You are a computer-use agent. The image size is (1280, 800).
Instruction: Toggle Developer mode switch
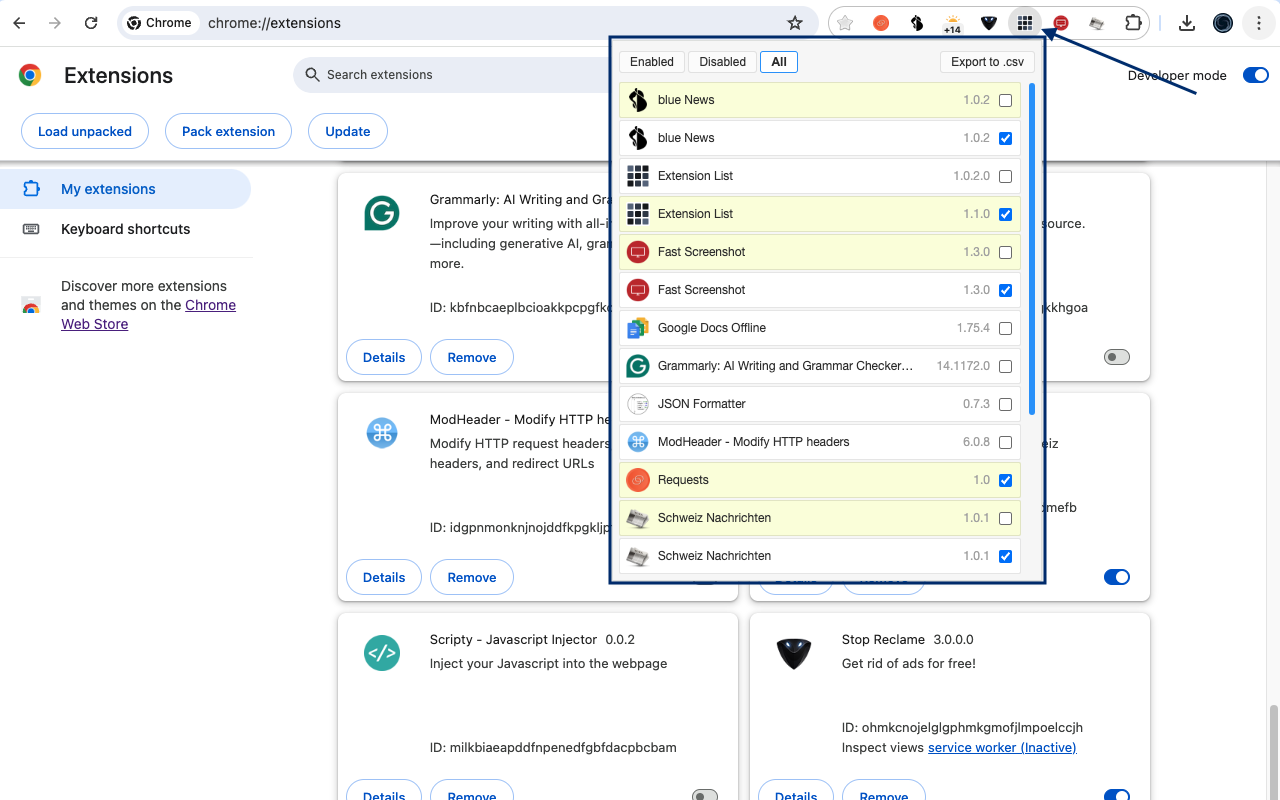coord(1255,75)
